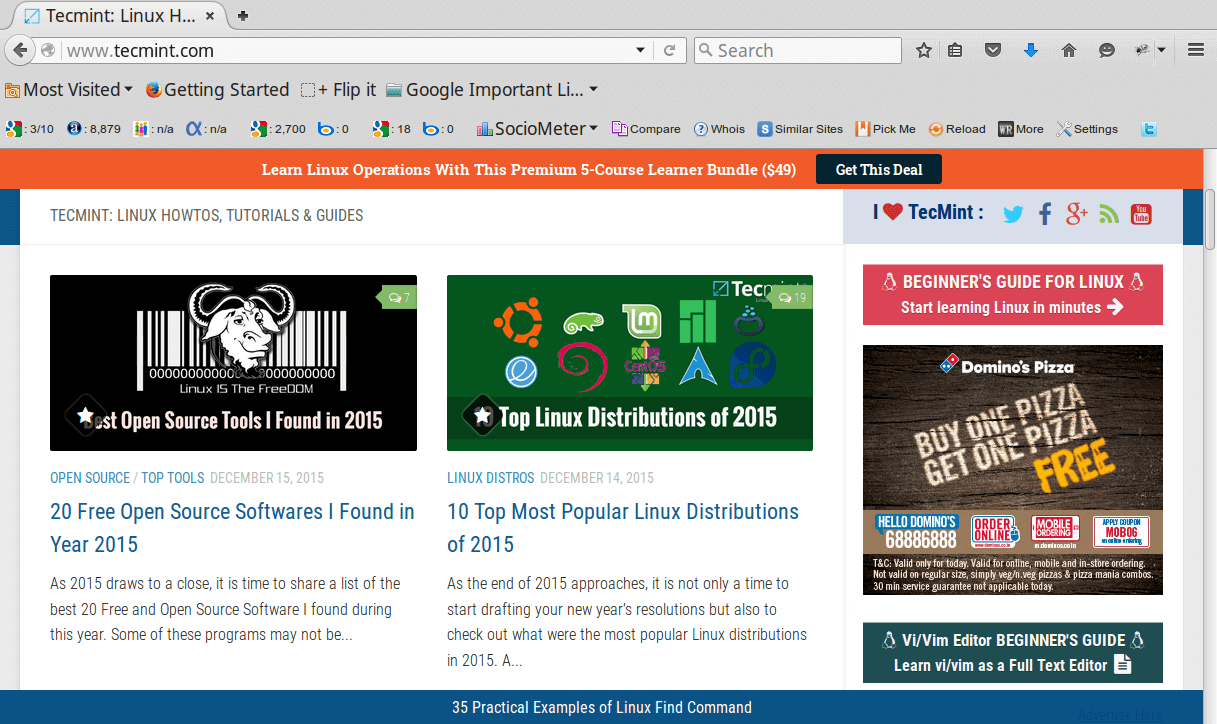This screenshot has width=1217, height=724.
Task: Open TecMint's YouTube channel
Action: pyautogui.click(x=1141, y=213)
